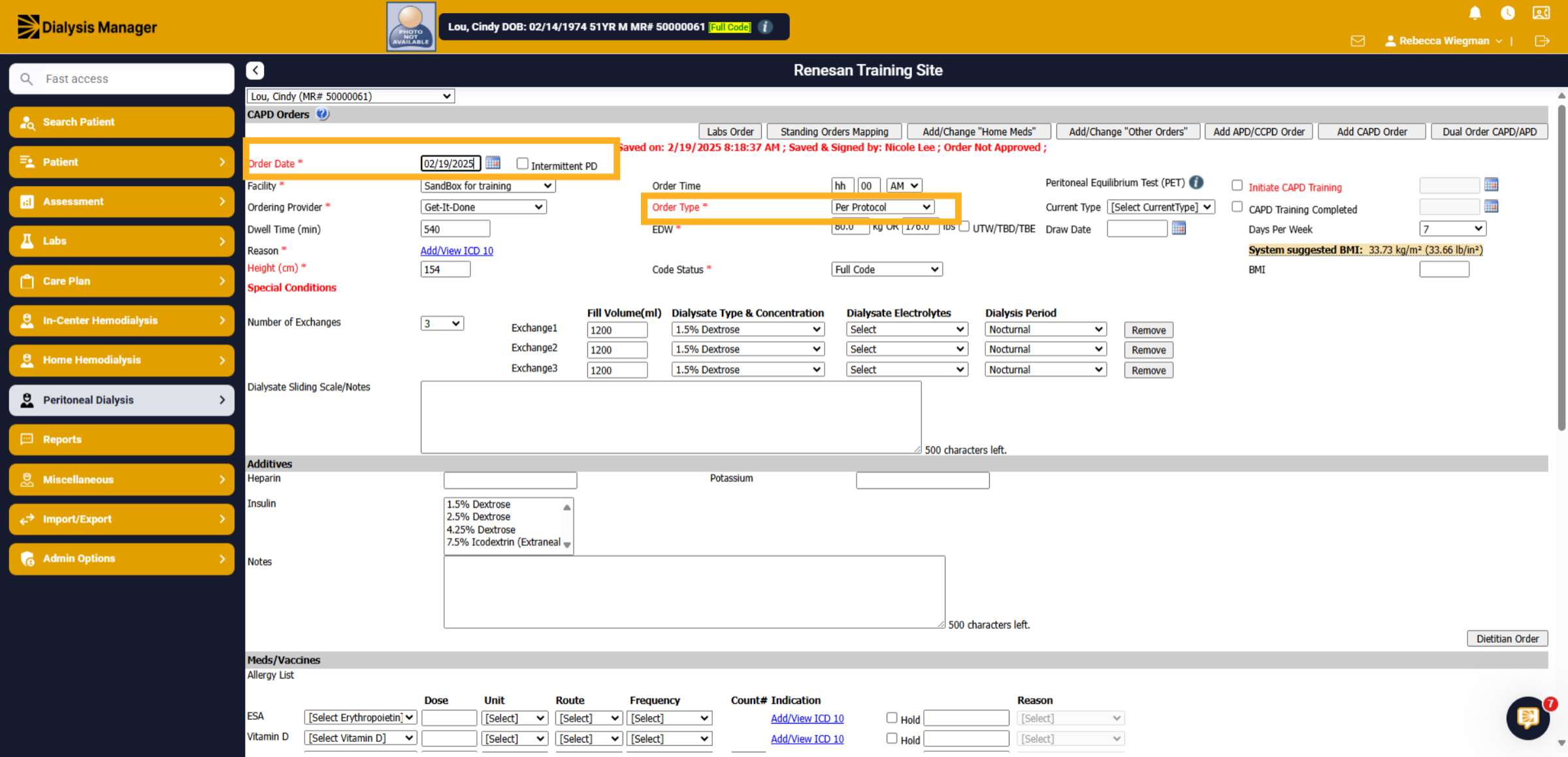This screenshot has height=757, width=1568.
Task: Open the CAPD Orders help icon
Action: point(322,114)
